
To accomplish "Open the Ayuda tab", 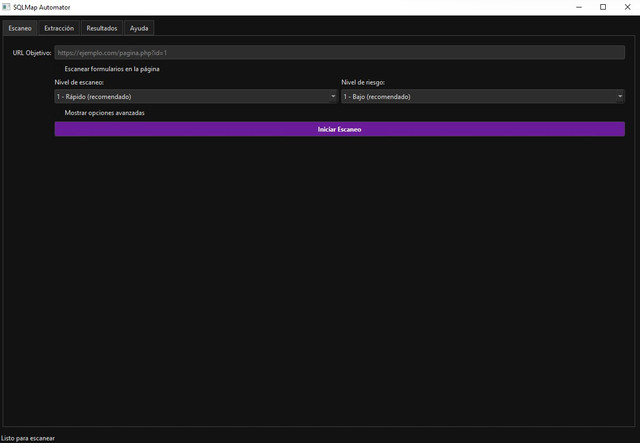I will (x=139, y=28).
